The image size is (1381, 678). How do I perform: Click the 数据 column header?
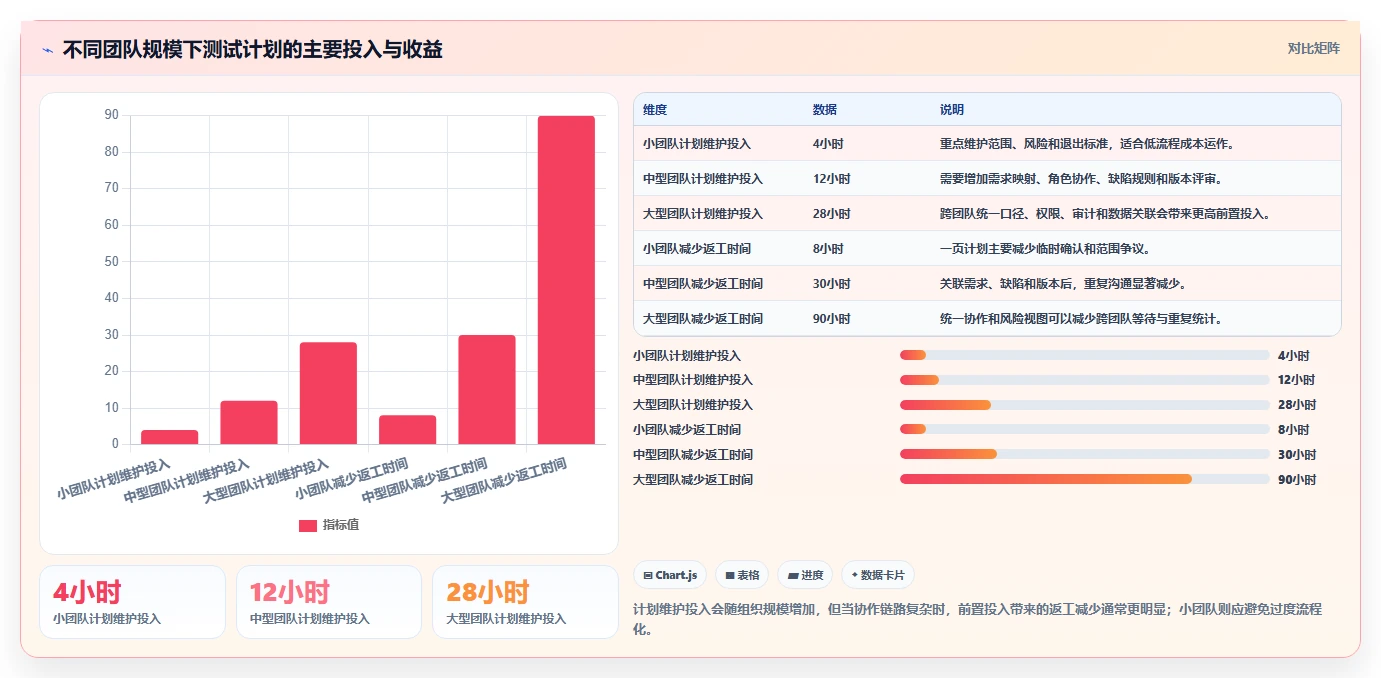(x=825, y=110)
